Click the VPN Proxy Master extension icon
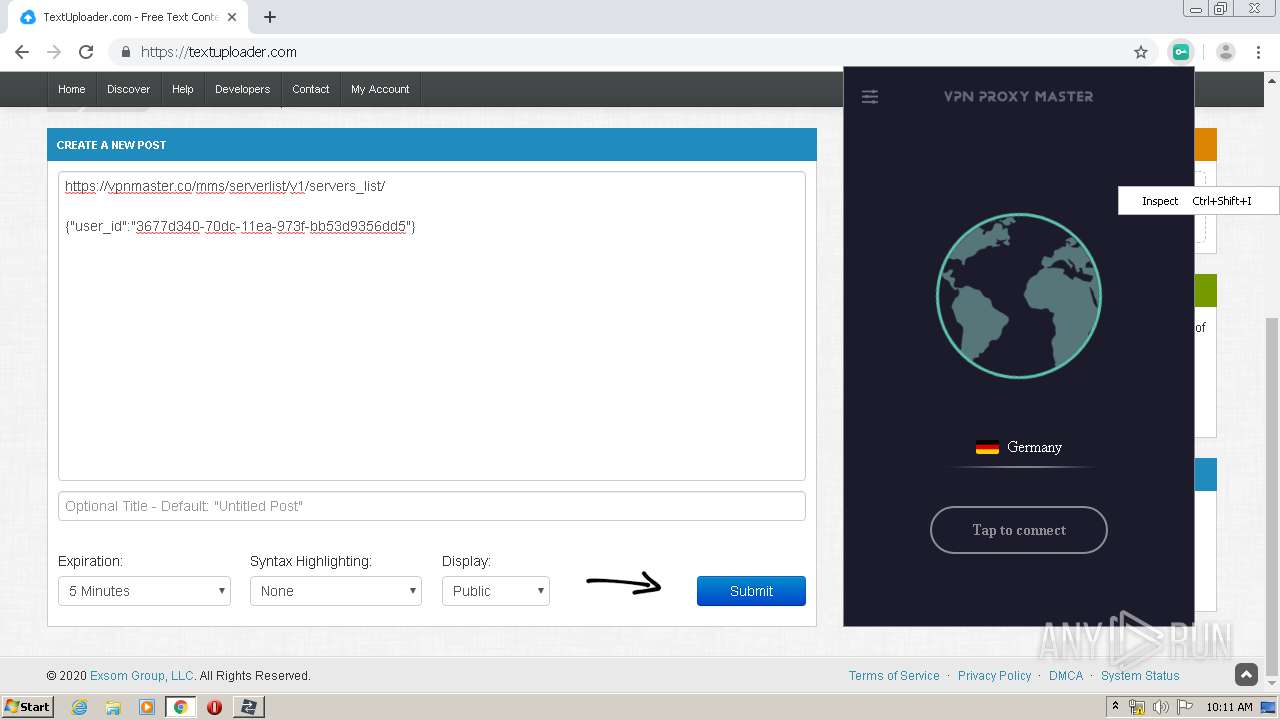1280x720 pixels. tap(1181, 52)
